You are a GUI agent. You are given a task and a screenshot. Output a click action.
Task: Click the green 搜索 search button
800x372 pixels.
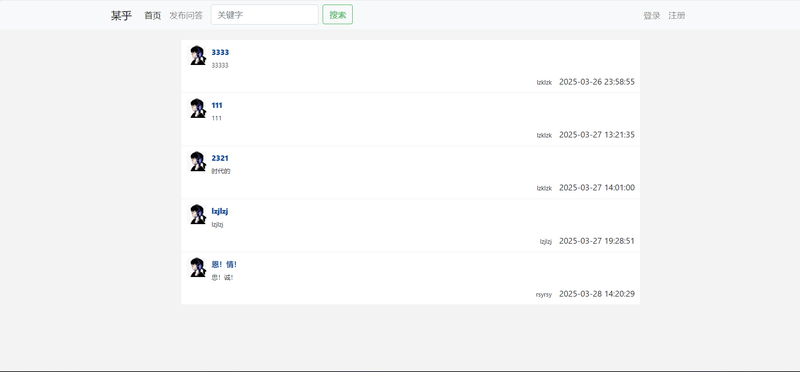coord(337,15)
